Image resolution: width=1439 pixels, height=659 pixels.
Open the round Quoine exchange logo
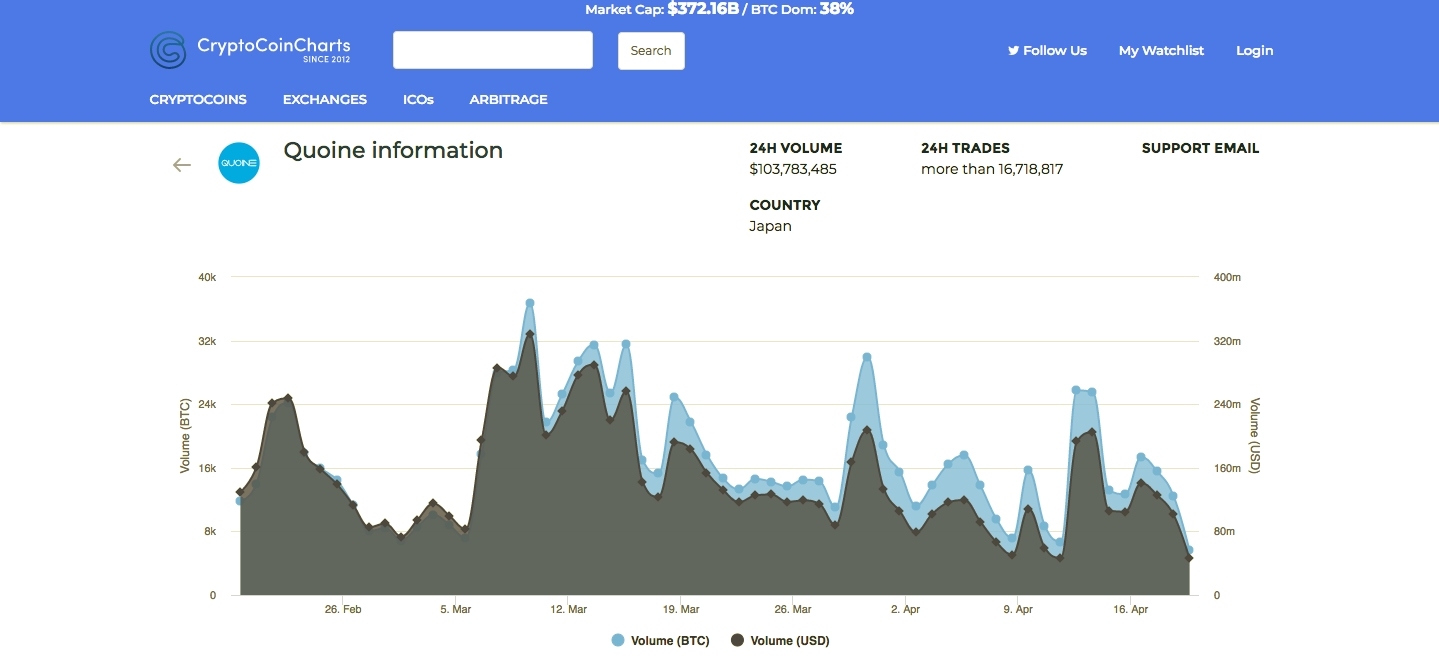(x=239, y=163)
